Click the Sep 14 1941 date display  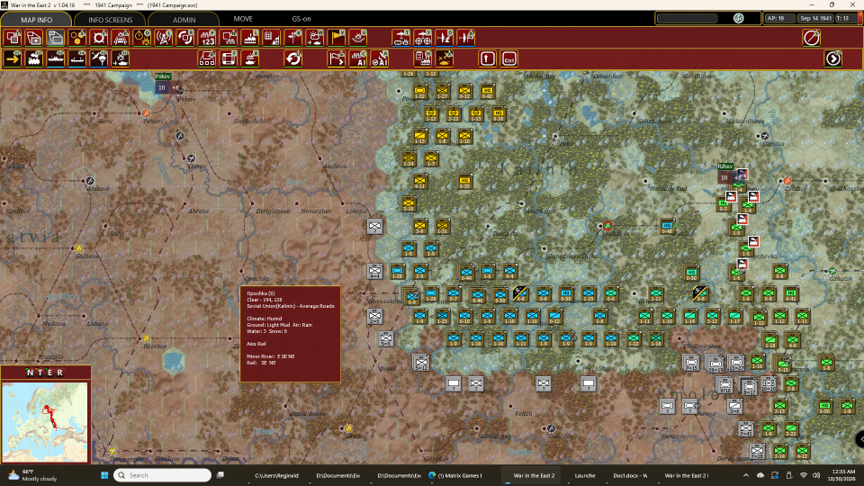point(816,18)
